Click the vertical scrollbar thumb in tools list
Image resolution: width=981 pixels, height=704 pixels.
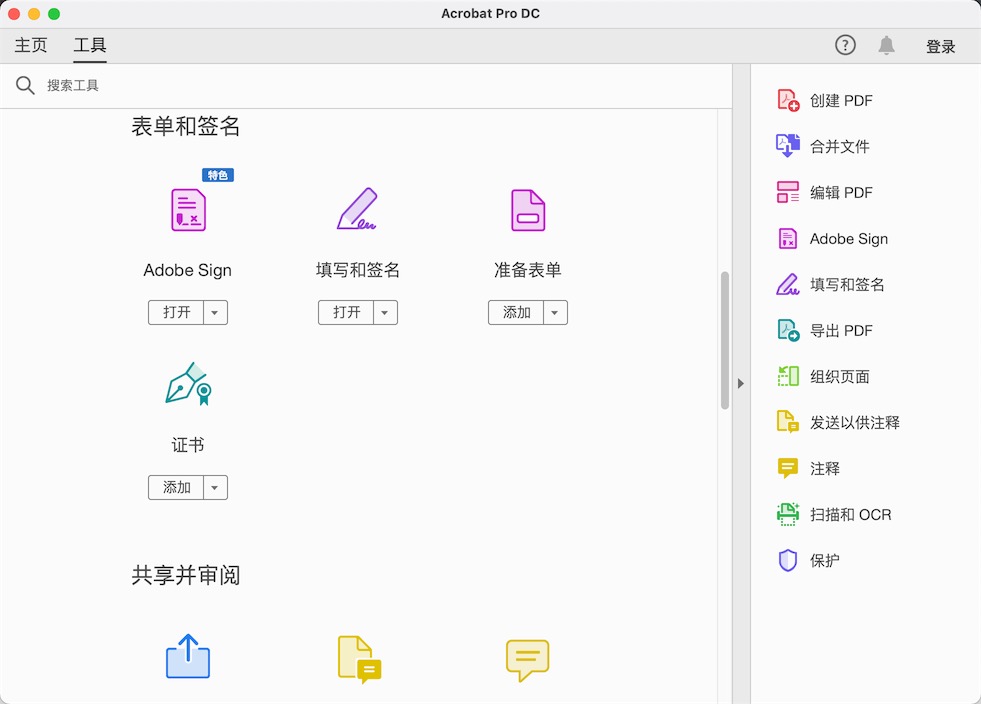[724, 340]
